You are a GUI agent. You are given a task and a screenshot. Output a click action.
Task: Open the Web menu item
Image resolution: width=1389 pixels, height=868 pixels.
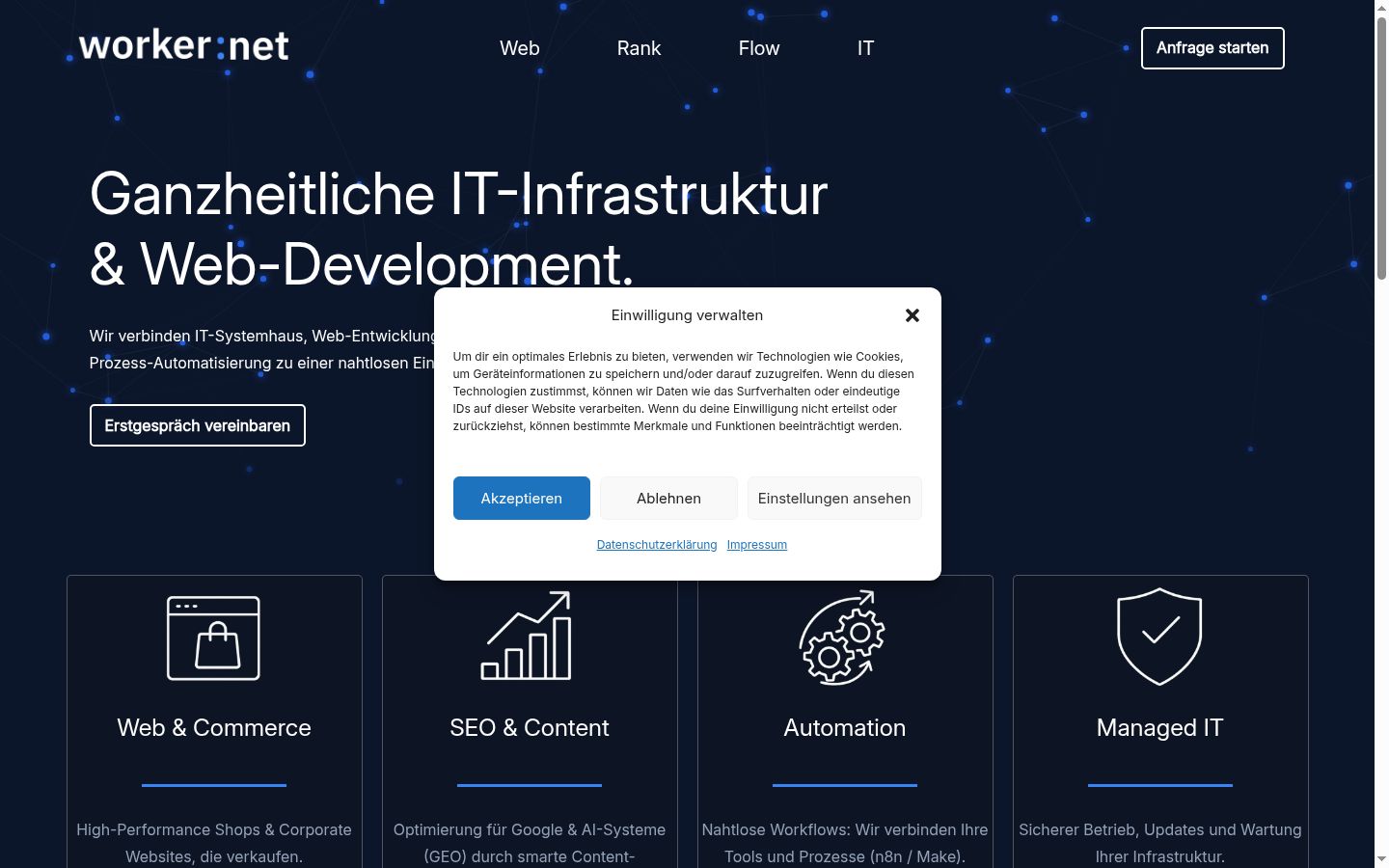pyautogui.click(x=520, y=48)
